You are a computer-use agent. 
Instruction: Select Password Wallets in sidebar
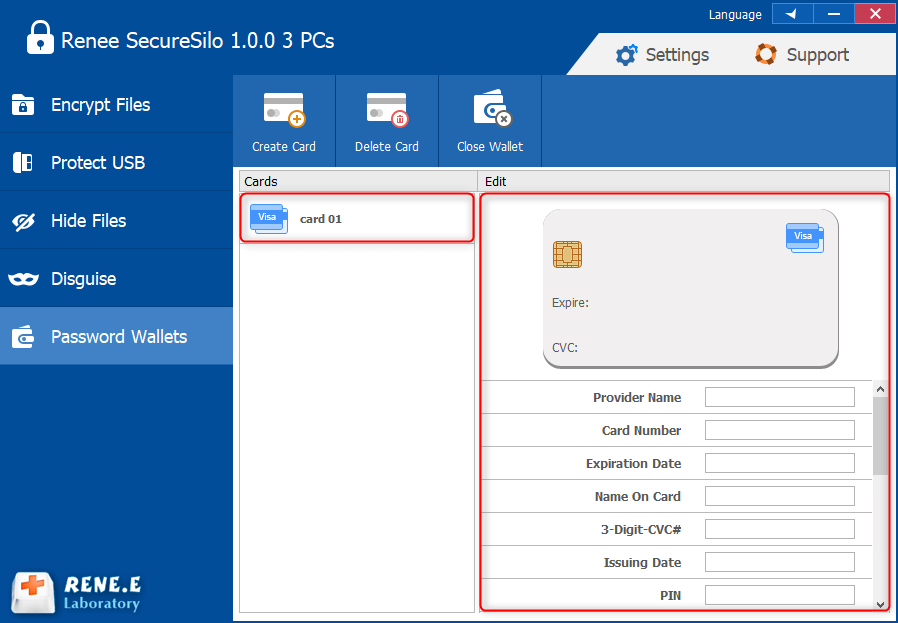coord(118,337)
